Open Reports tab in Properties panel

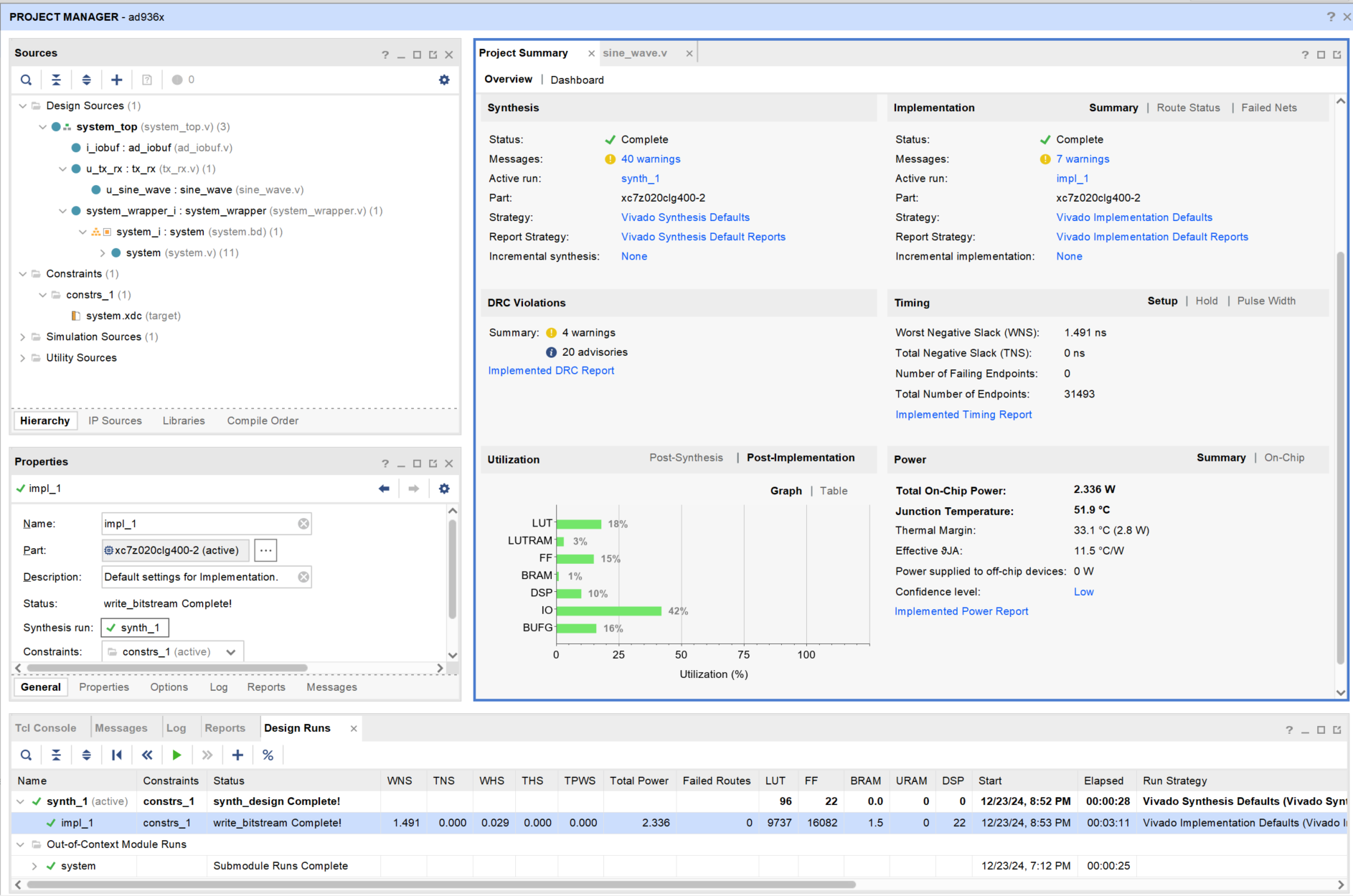point(266,687)
